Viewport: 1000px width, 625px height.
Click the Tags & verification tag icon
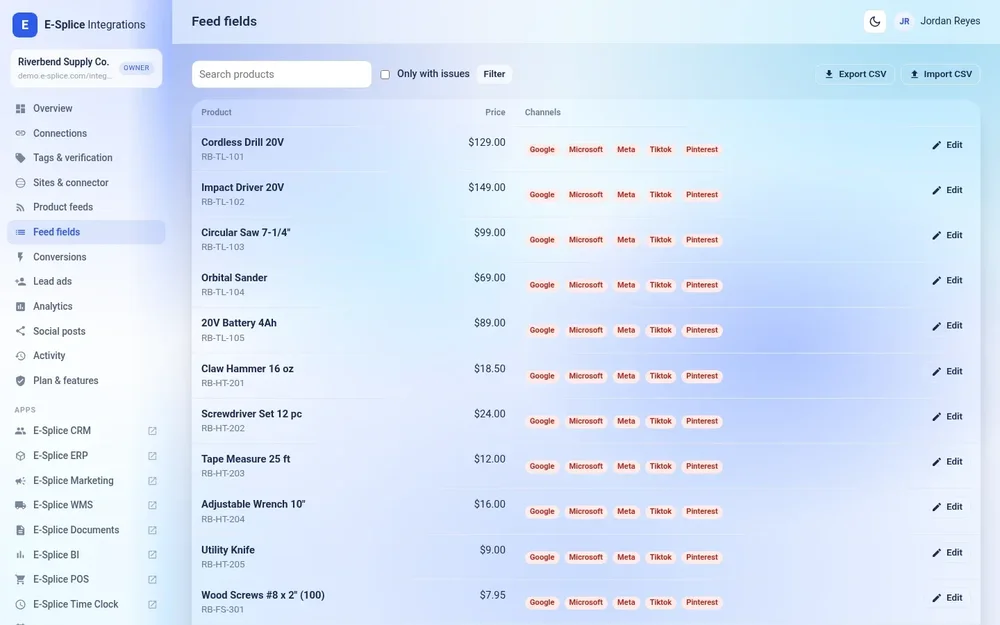(20, 158)
